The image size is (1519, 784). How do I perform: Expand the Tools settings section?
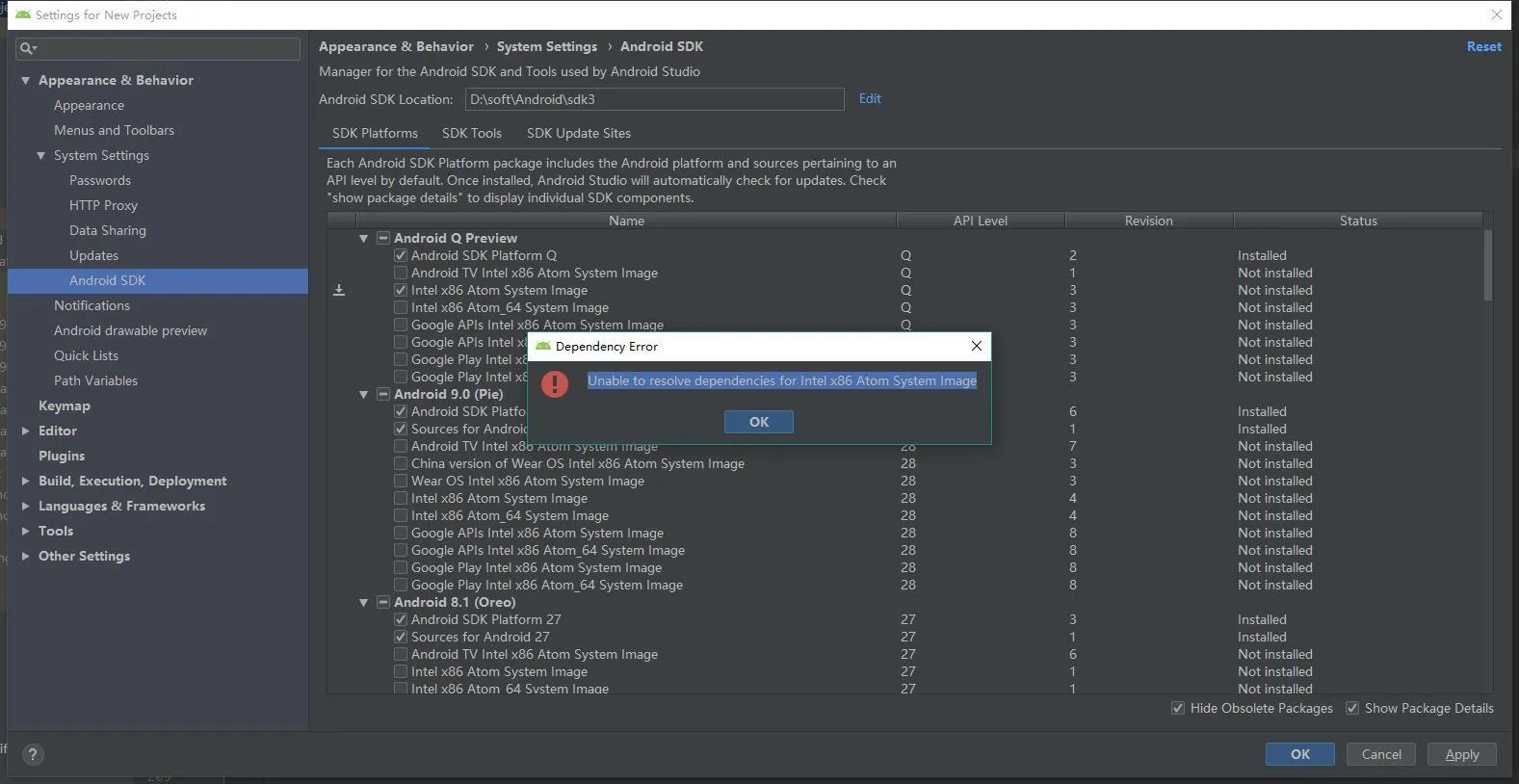(x=26, y=531)
